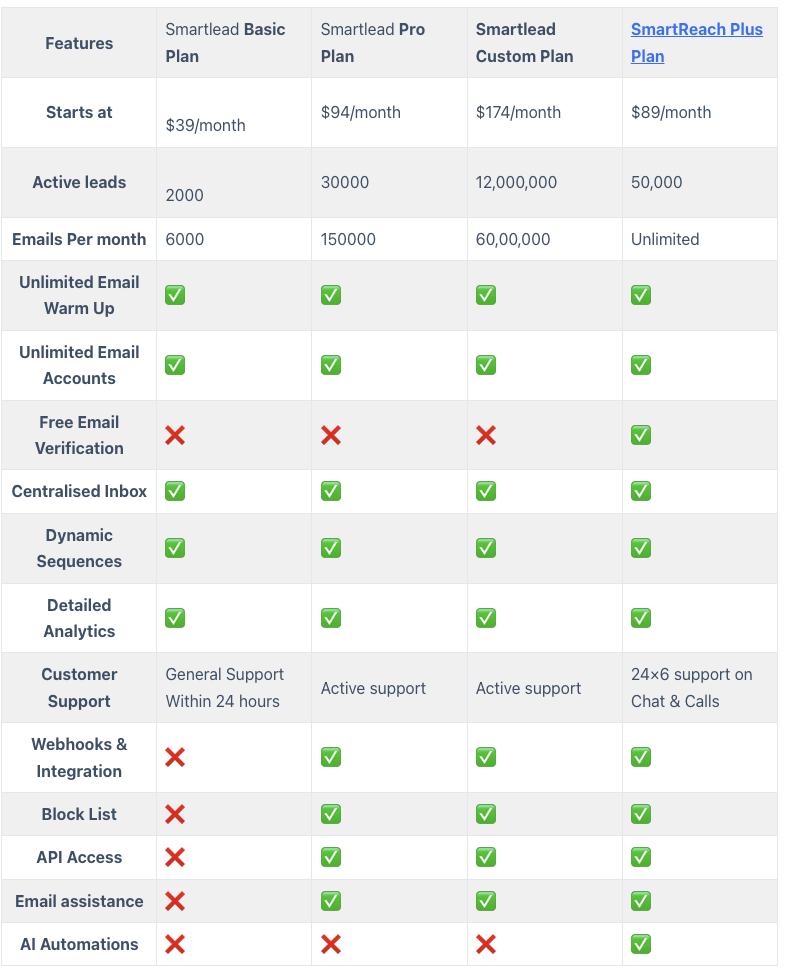Click green check for Pro Plan Block List
This screenshot has height=974, width=788.
pos(331,814)
